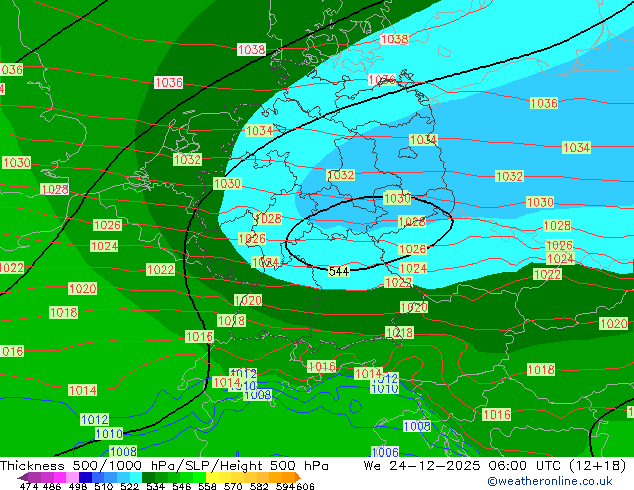Click legend value 558
The height and width of the screenshot is (490, 634).
tap(207, 486)
